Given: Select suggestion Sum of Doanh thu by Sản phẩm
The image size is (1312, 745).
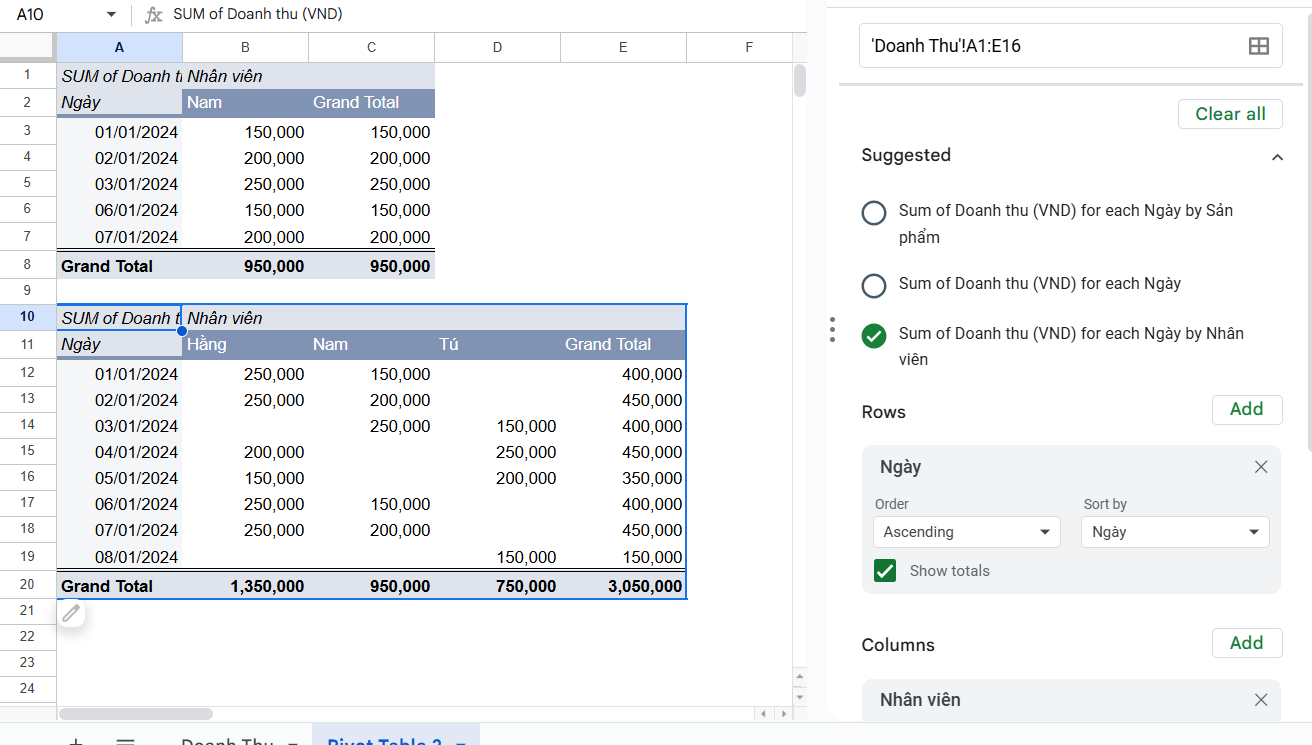Looking at the screenshot, I should (x=874, y=213).
